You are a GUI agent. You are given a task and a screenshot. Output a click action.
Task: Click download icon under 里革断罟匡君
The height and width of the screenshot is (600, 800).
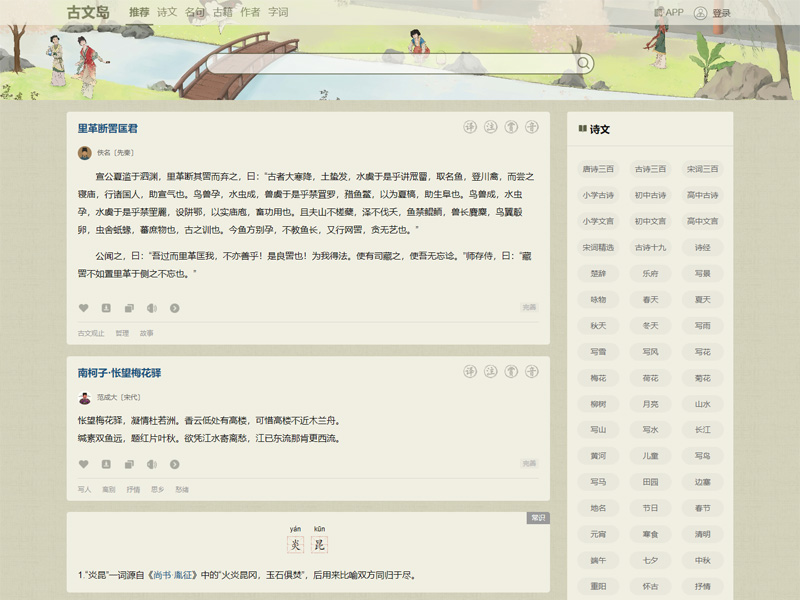[106, 308]
